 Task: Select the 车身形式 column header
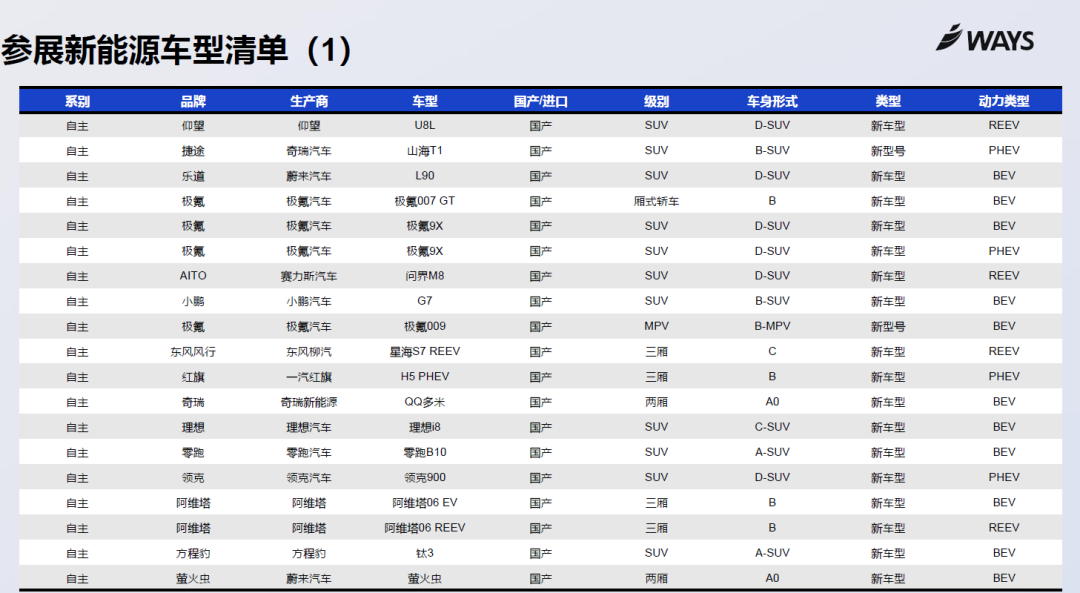pos(772,101)
